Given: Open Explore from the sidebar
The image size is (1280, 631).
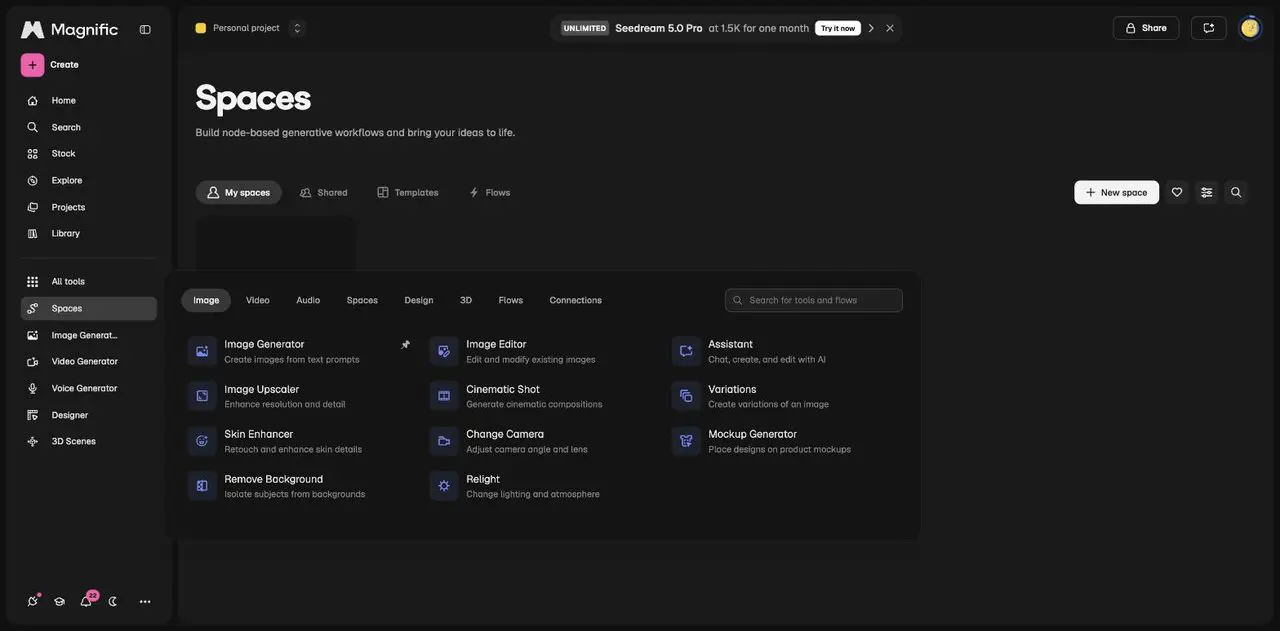Looking at the screenshot, I should [x=88, y=181].
